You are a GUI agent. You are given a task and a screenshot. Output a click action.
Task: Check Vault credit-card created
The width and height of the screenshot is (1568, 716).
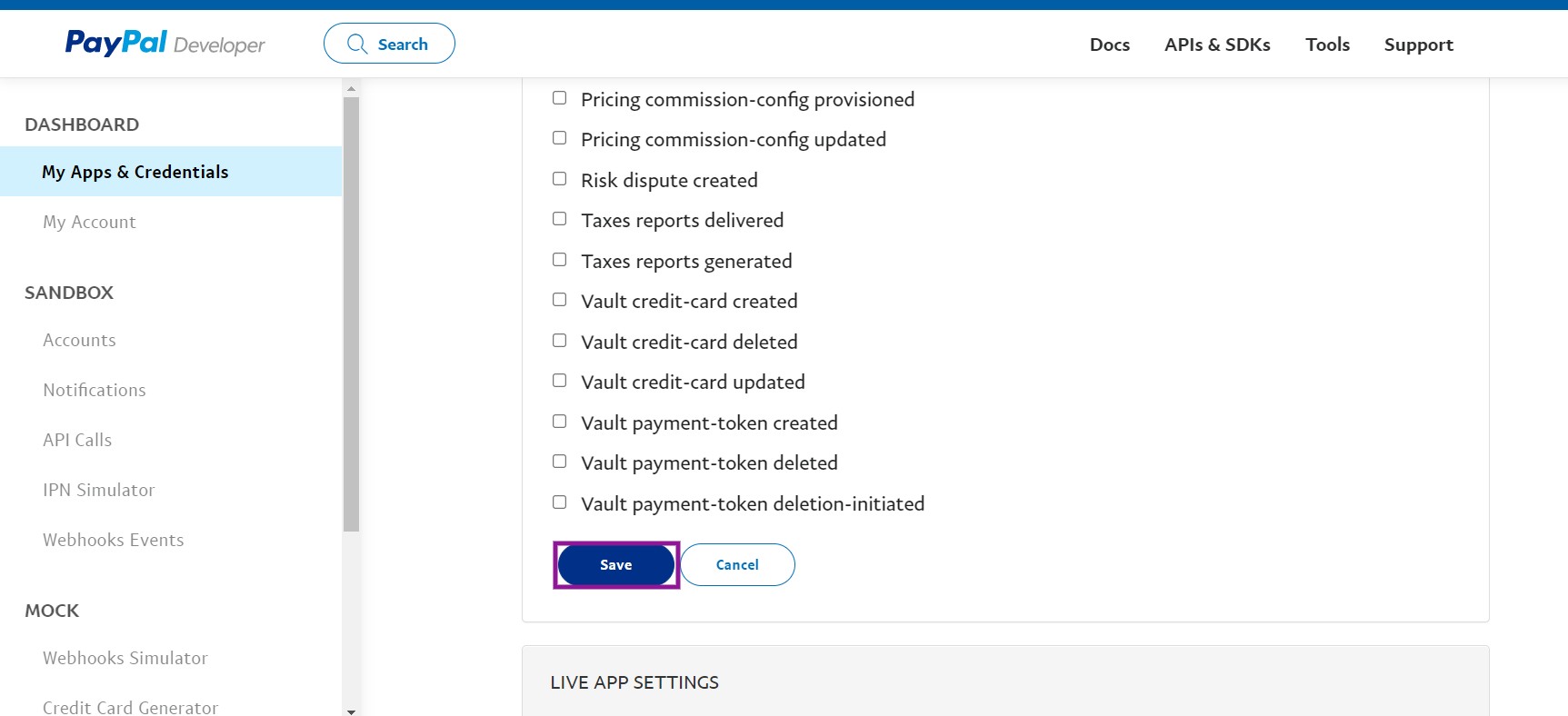point(560,300)
